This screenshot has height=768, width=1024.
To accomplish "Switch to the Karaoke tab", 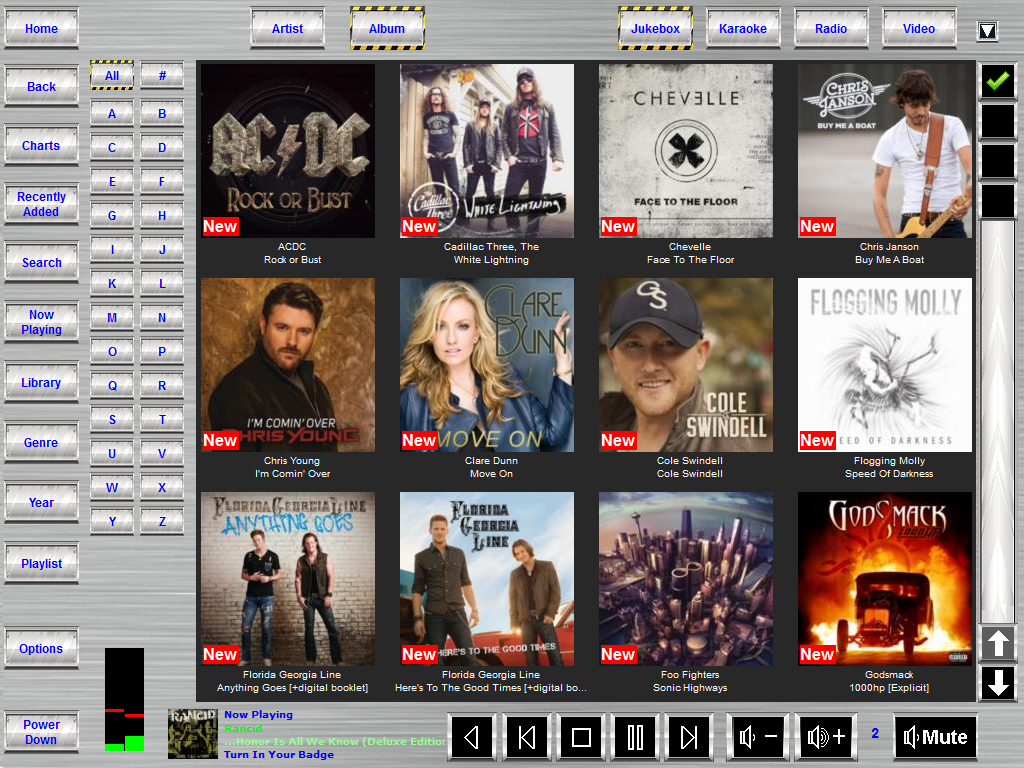I will coord(743,29).
